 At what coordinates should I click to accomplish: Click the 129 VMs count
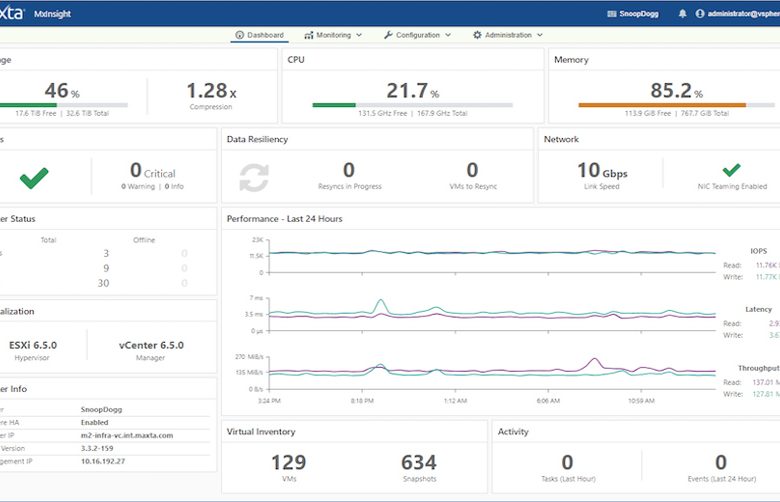(x=289, y=463)
